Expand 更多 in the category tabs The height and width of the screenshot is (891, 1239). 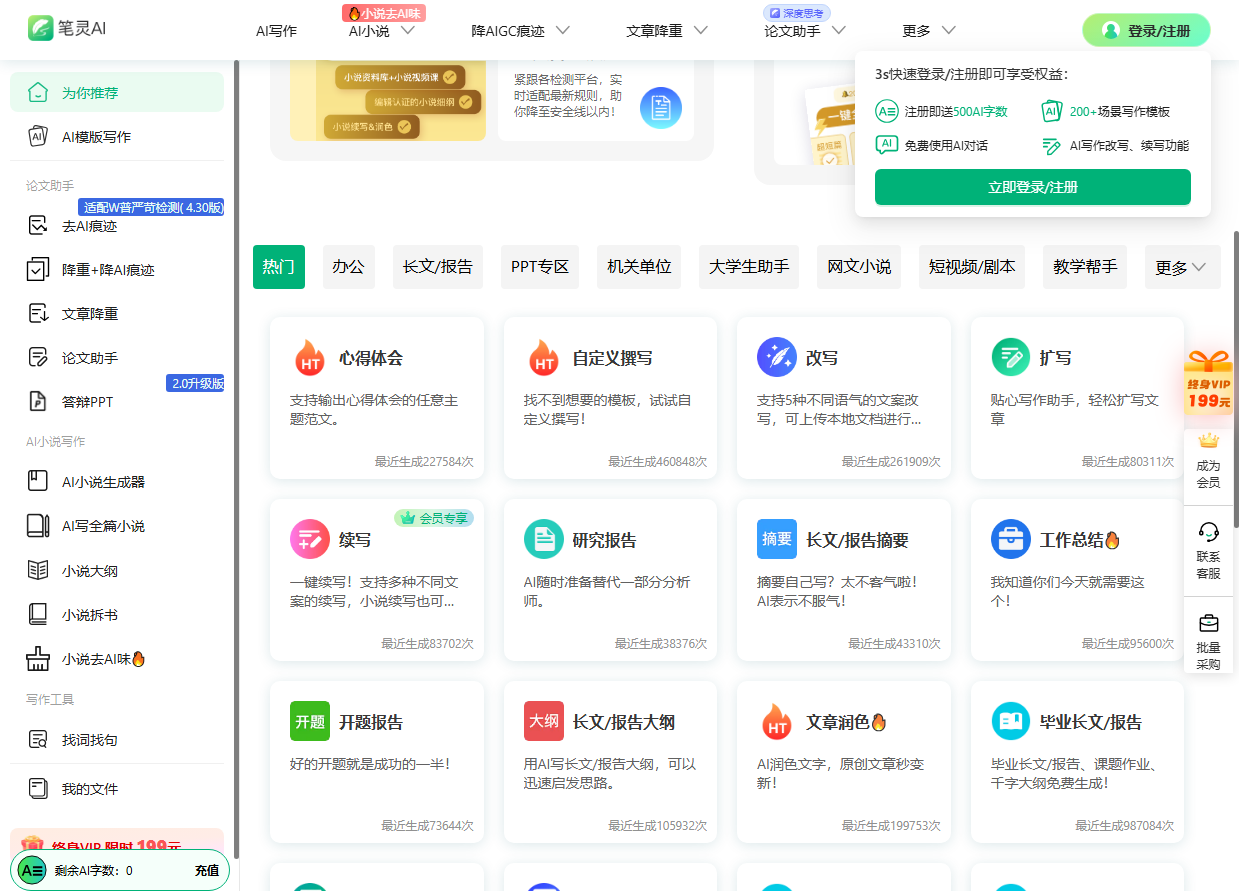(1182, 267)
